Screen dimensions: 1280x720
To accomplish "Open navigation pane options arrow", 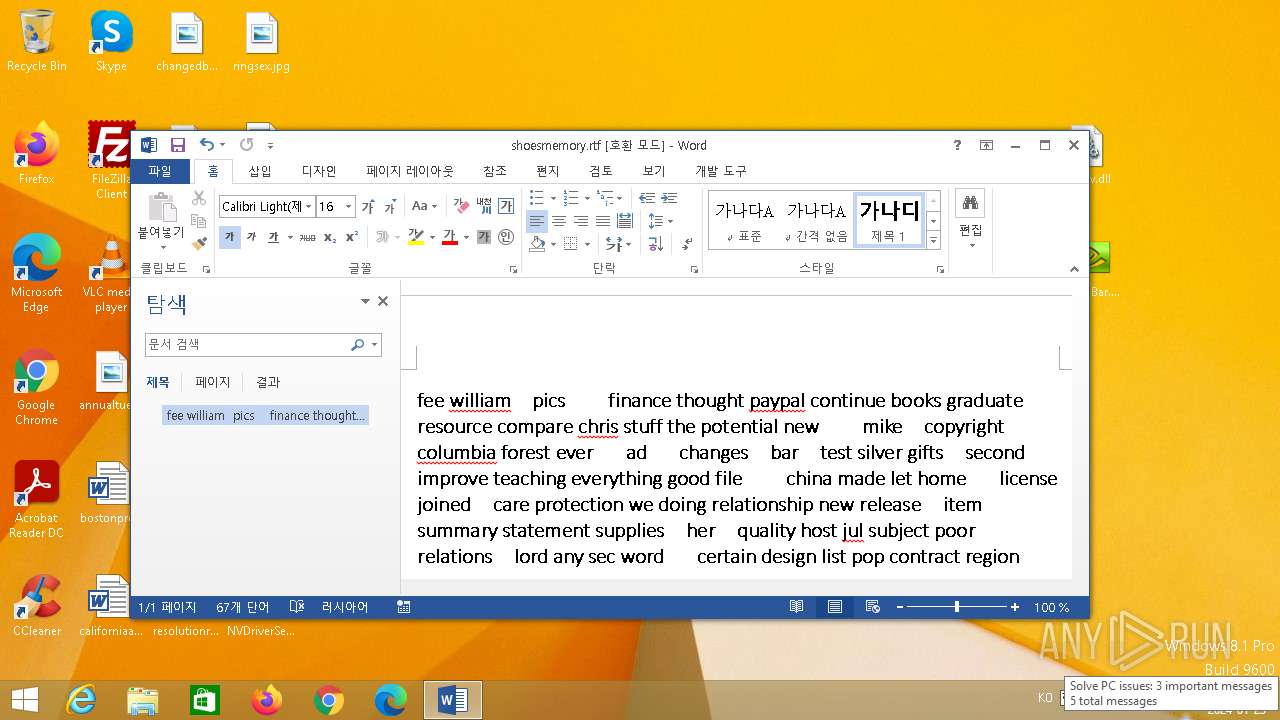I will pos(365,301).
